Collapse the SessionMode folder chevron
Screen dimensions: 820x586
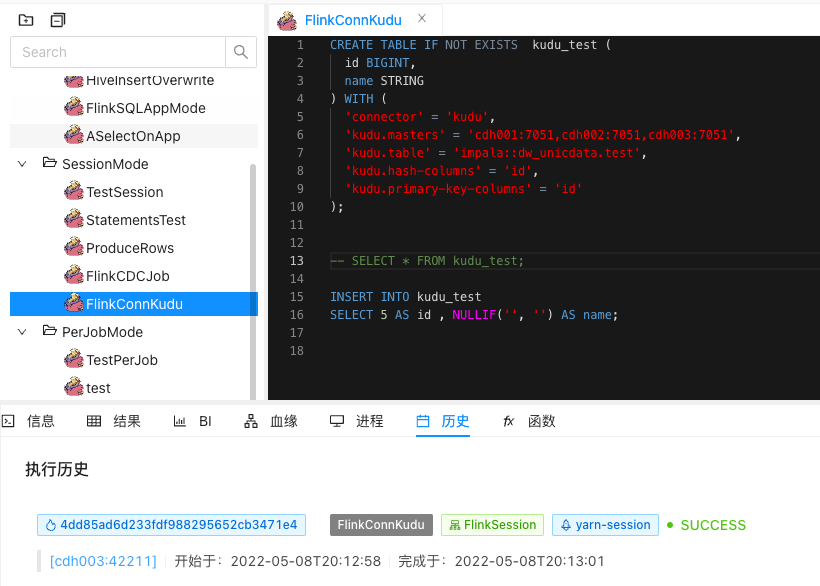(x=22, y=164)
